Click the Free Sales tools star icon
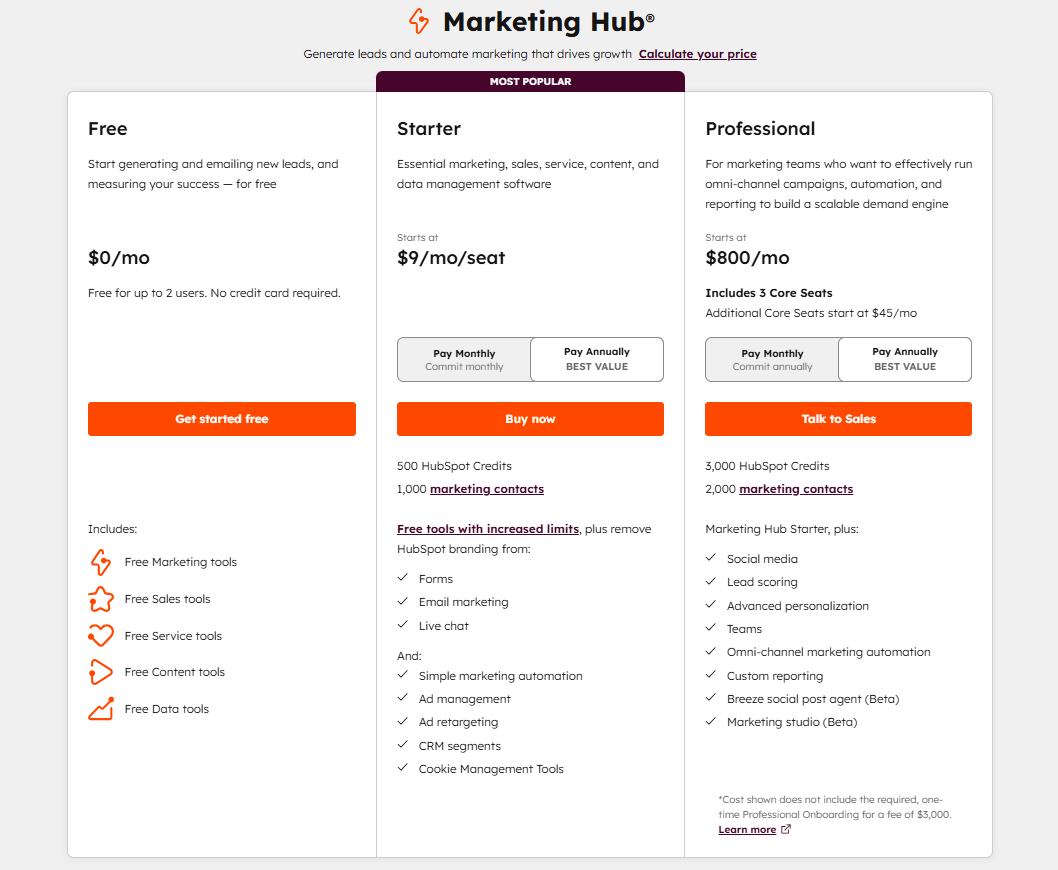The height and width of the screenshot is (870, 1058). pyautogui.click(x=100, y=599)
